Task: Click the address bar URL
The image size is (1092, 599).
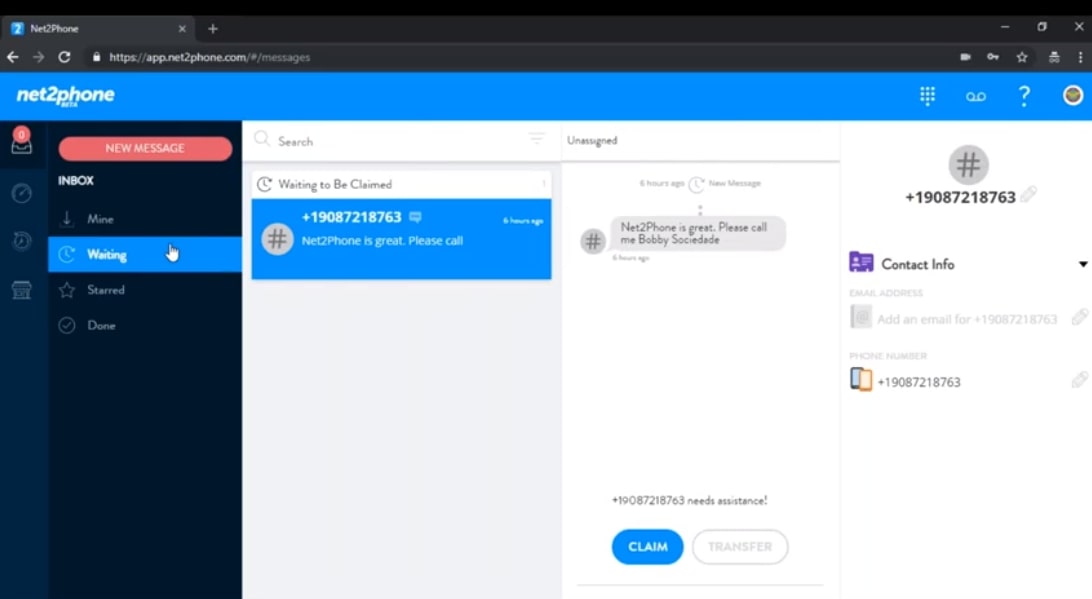Action: [x=209, y=57]
